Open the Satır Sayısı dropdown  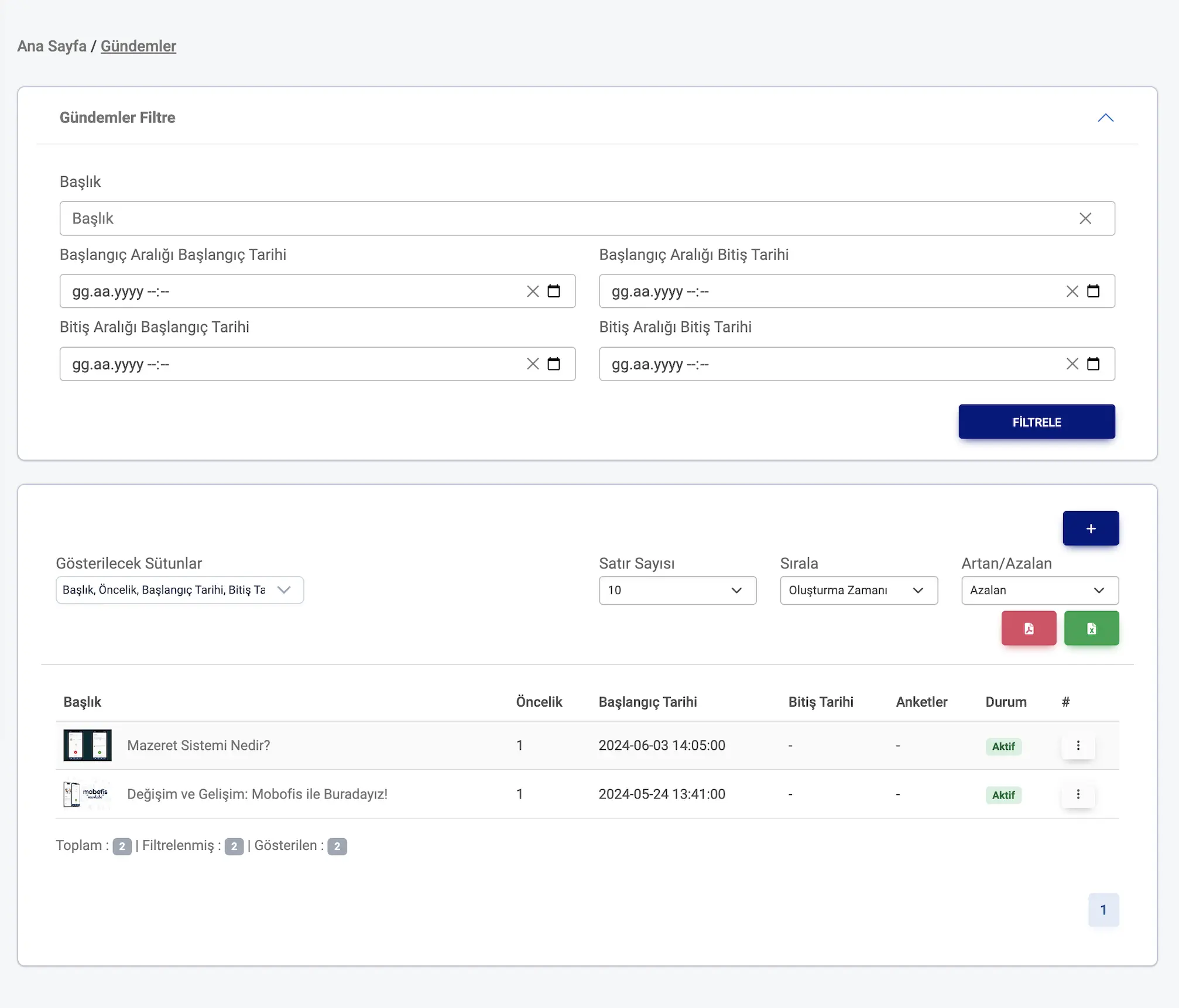678,590
